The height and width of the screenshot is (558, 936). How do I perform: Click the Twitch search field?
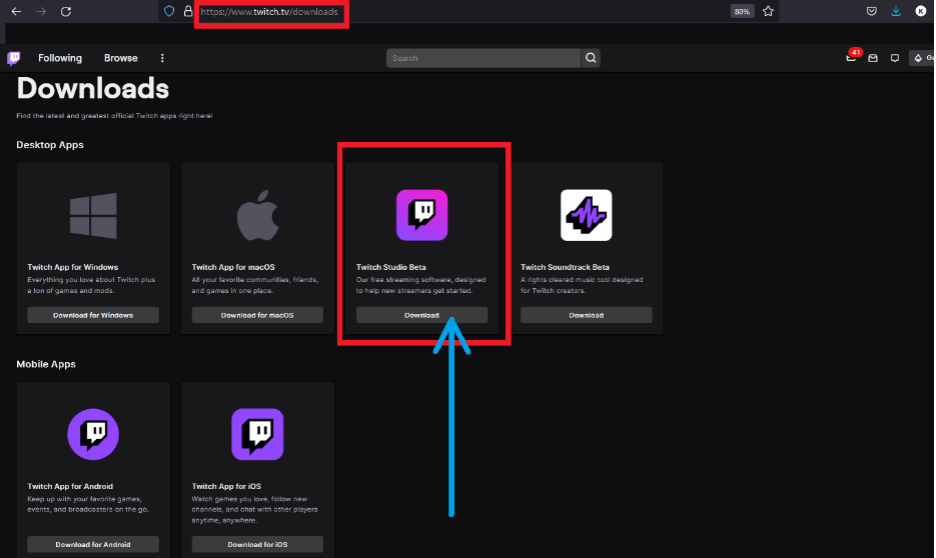[484, 58]
